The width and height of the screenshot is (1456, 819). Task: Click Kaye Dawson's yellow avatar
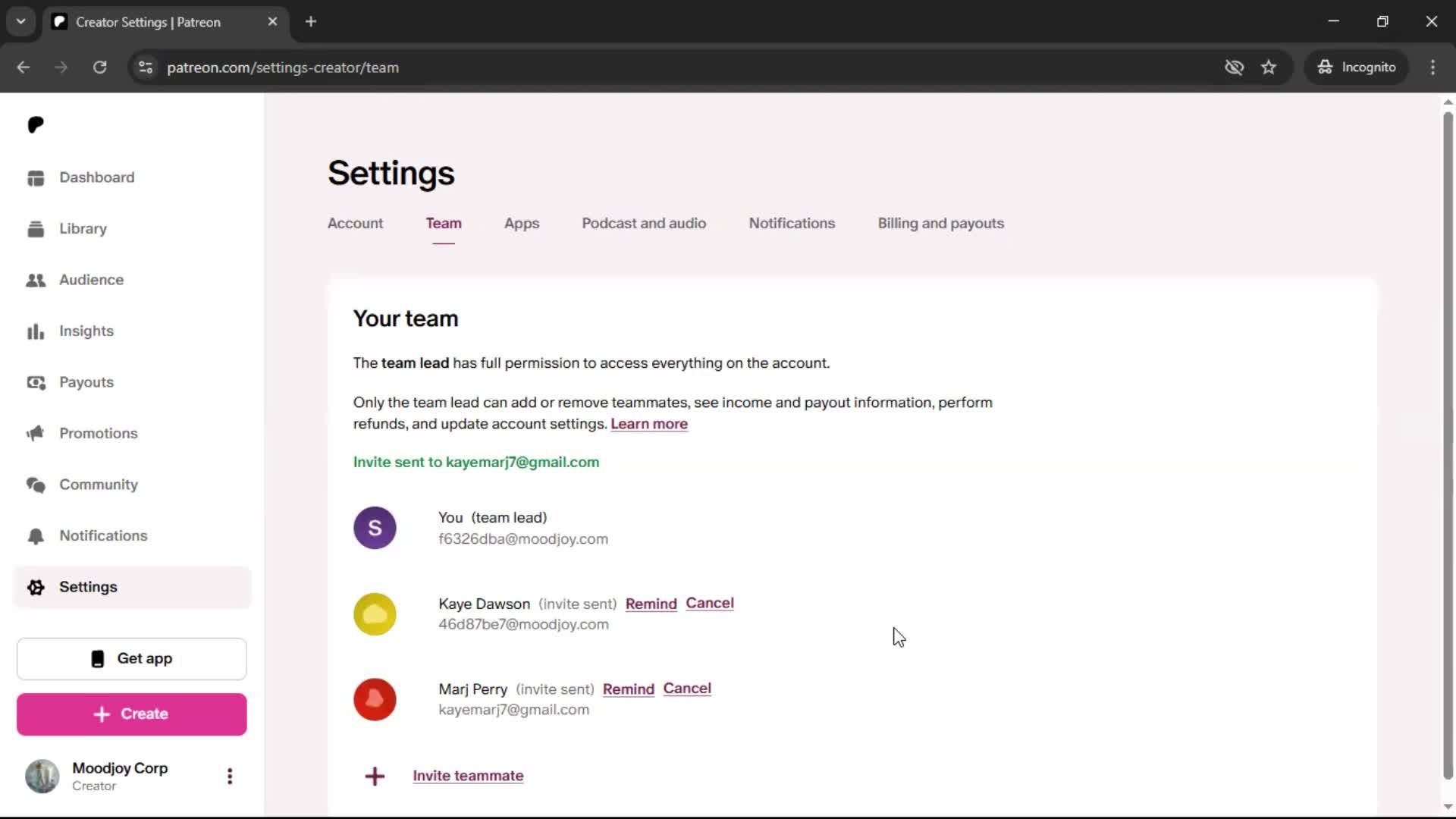point(375,613)
